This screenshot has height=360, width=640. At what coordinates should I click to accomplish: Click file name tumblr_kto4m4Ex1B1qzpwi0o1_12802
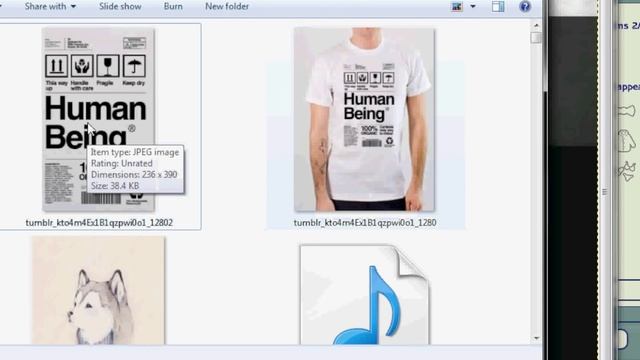[x=99, y=222]
